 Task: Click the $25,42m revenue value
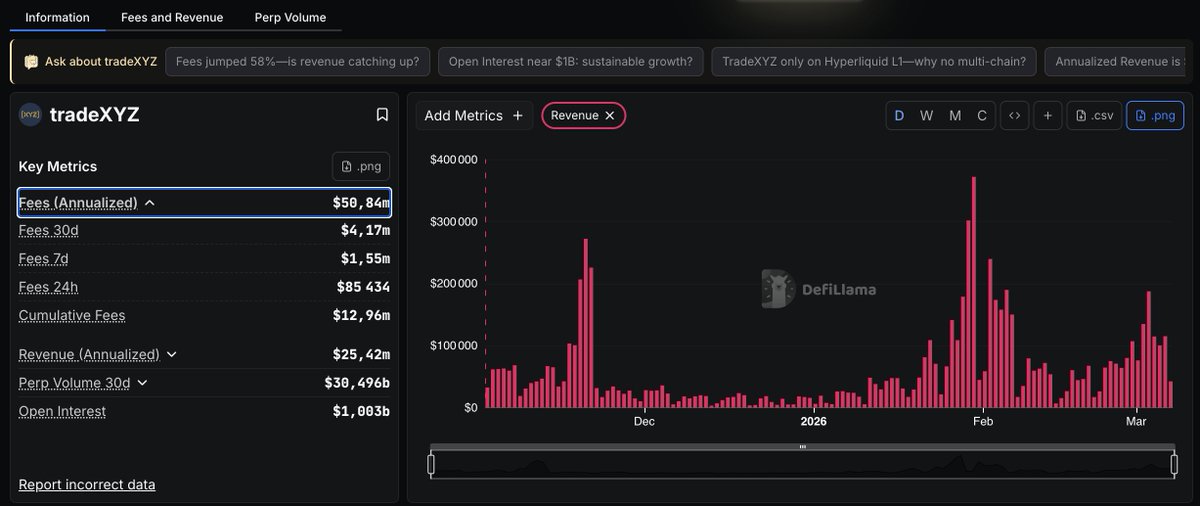tap(361, 355)
